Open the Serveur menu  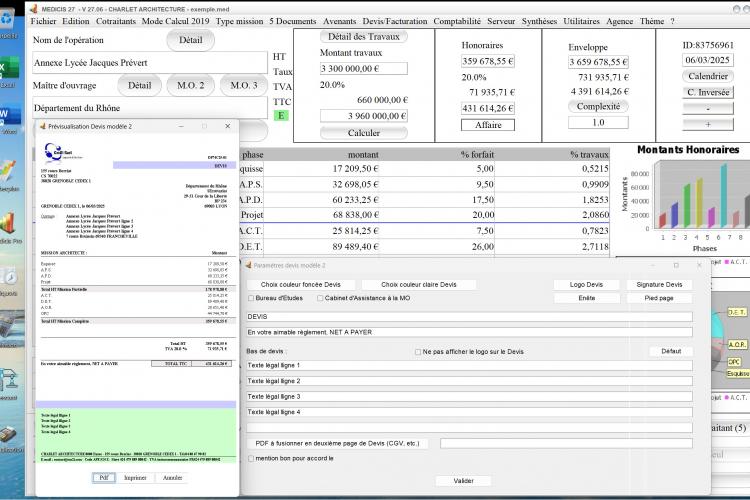pos(501,21)
